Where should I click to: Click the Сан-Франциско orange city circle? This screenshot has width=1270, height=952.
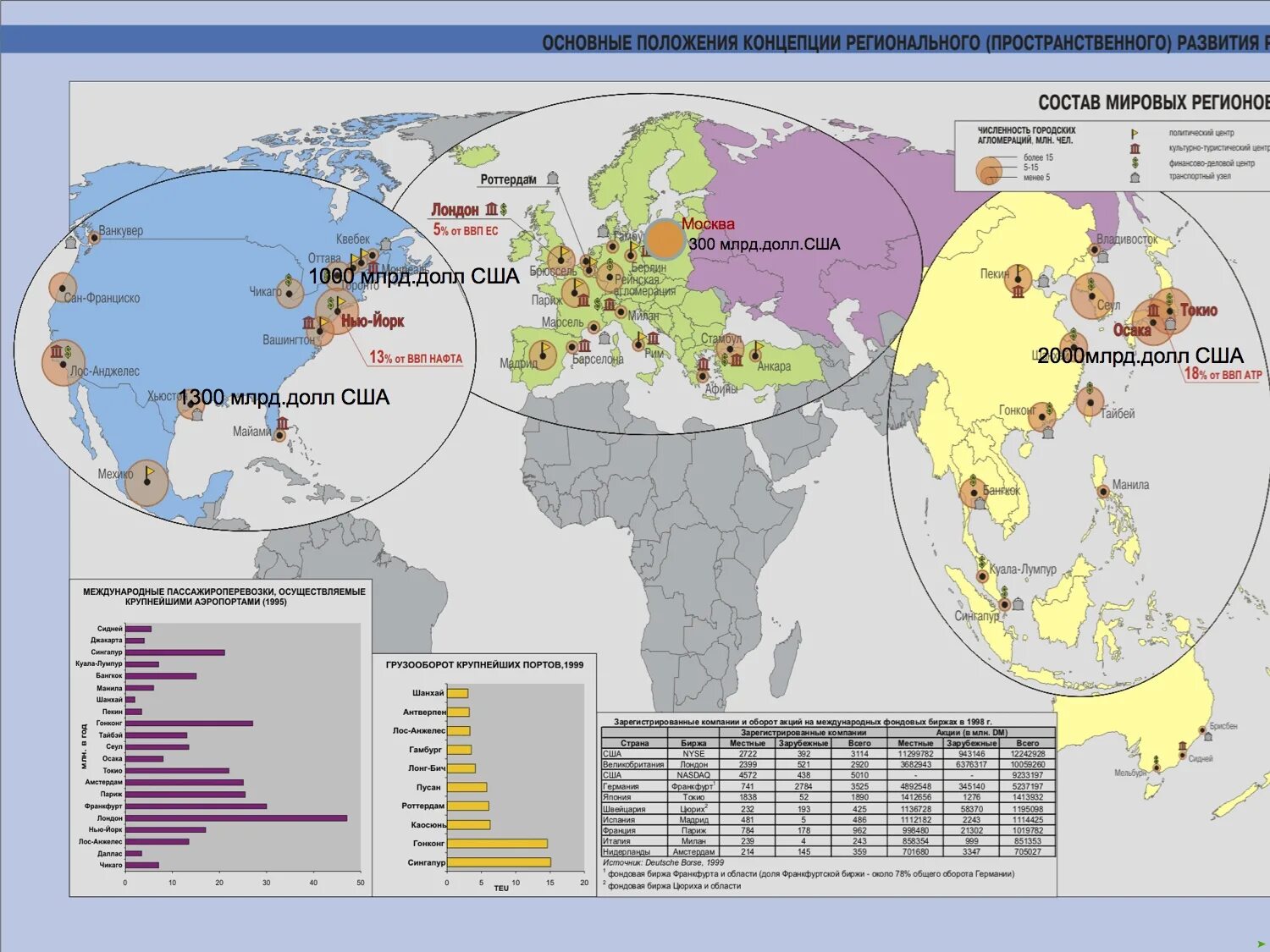(62, 289)
